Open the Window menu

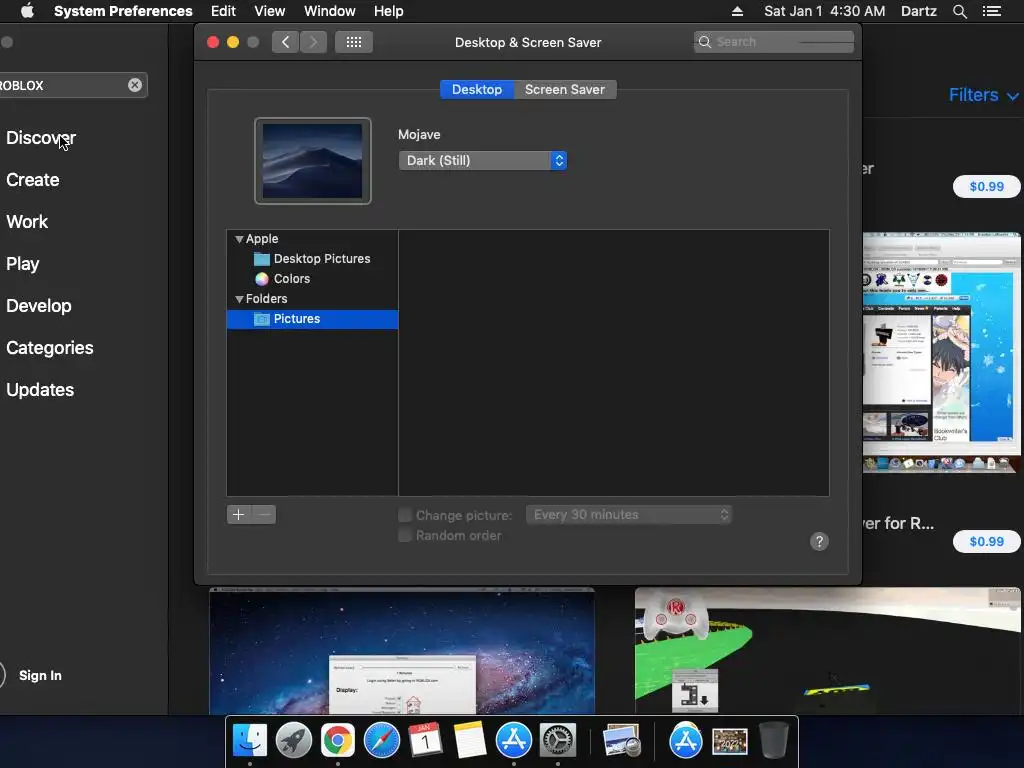[x=330, y=11]
